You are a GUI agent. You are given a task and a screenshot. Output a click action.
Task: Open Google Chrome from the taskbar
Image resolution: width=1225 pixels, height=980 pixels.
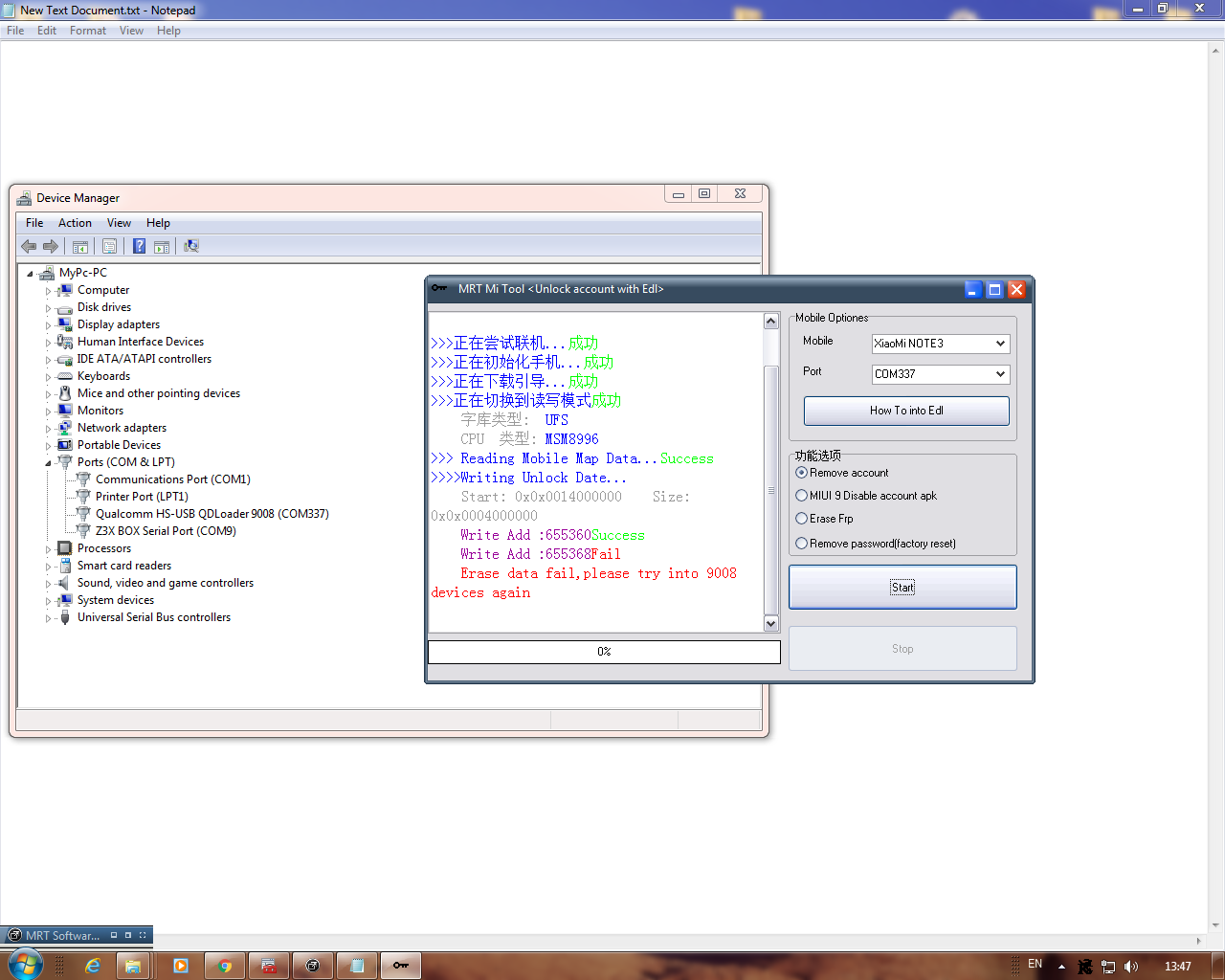point(225,966)
